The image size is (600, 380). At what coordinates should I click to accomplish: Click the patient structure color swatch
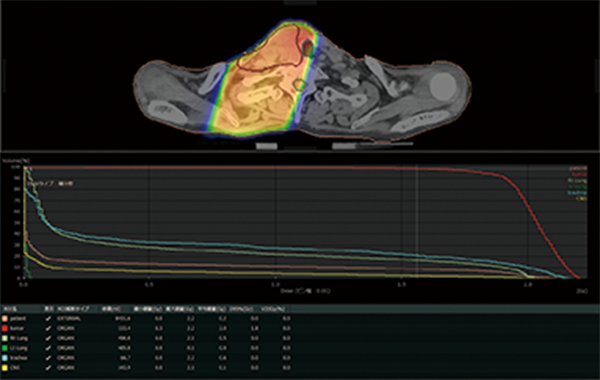5,318
